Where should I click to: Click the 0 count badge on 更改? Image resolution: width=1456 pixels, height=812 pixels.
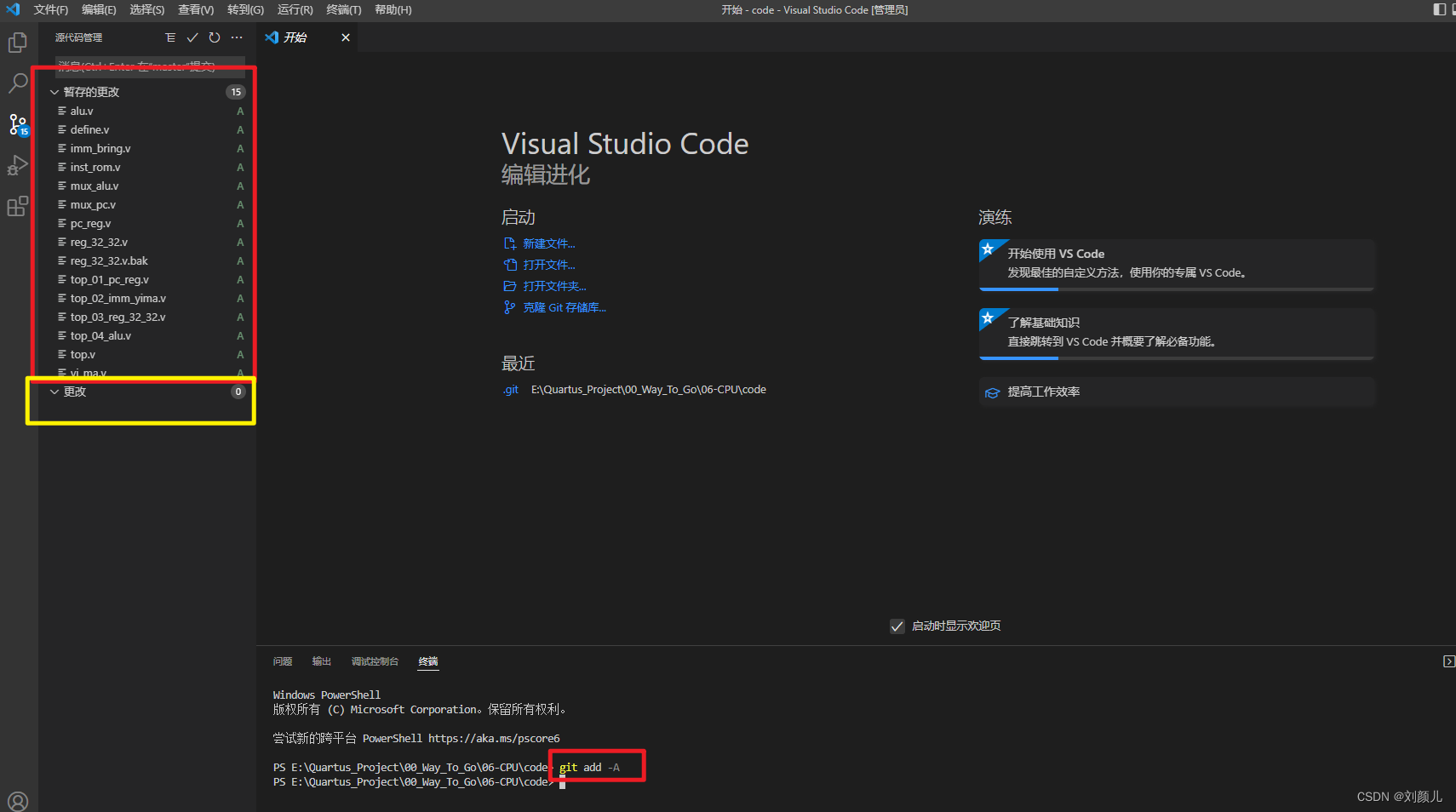point(238,392)
